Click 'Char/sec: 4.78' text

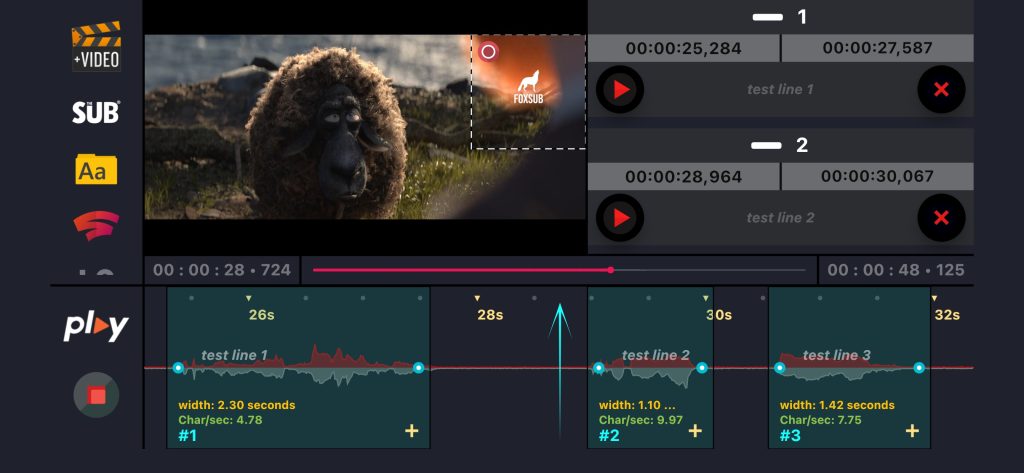(220, 420)
